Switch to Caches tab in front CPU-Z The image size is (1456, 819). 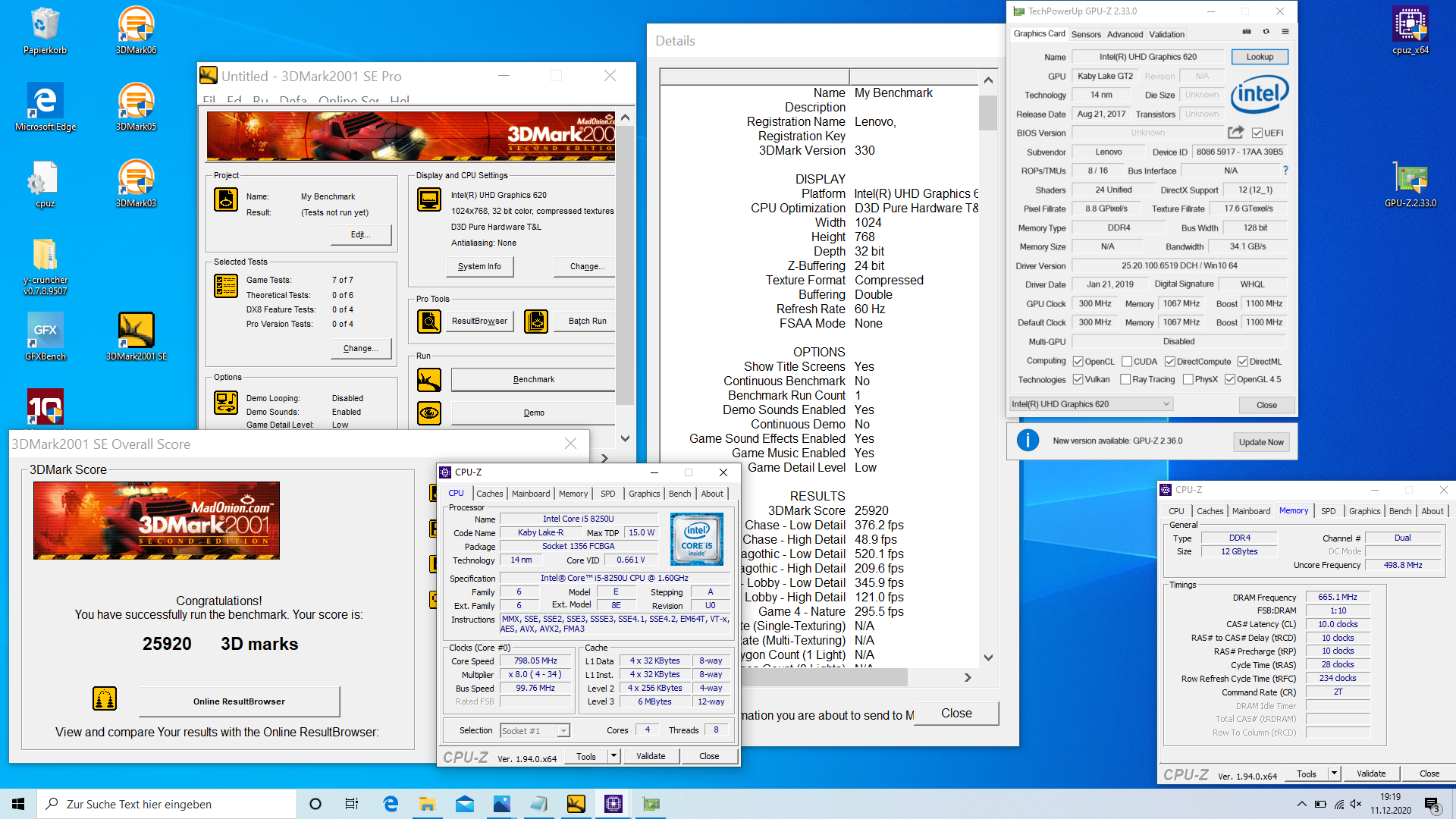489,494
